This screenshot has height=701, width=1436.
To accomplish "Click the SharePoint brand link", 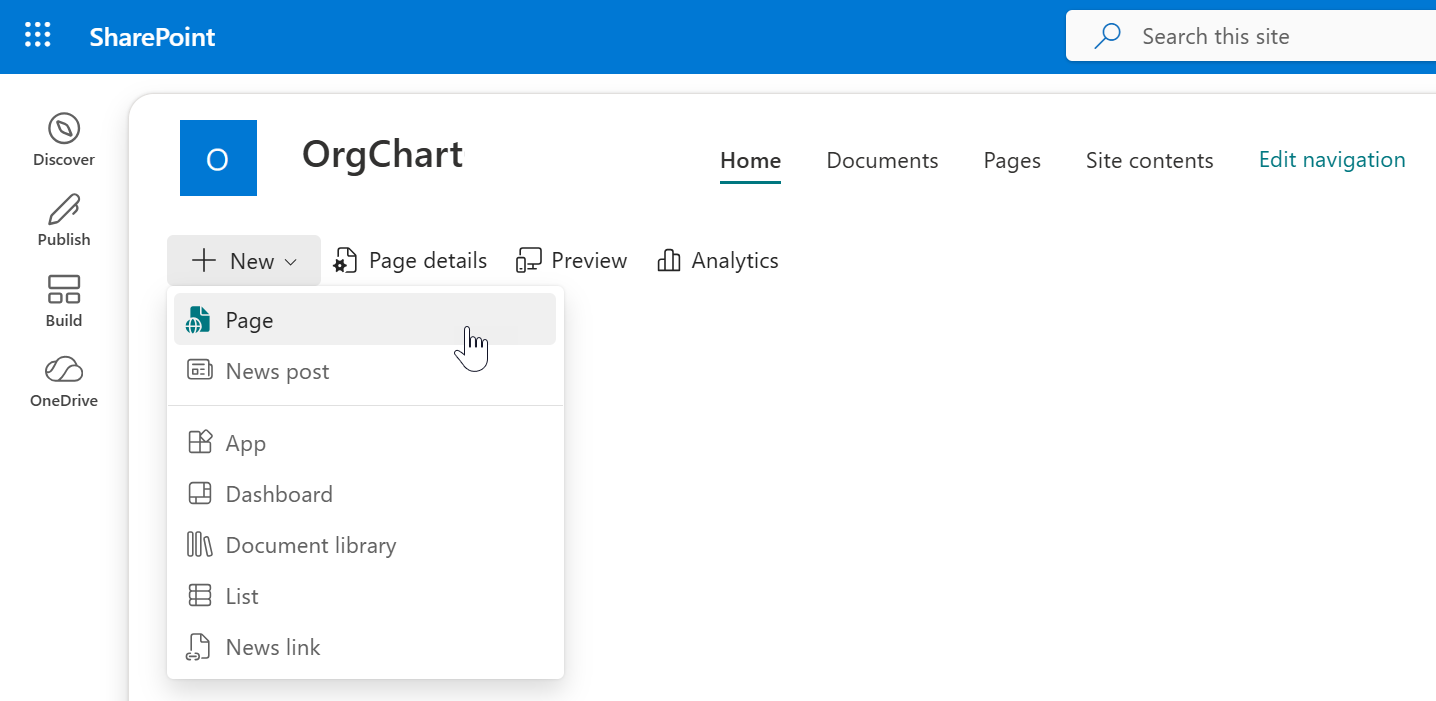I will click(152, 37).
